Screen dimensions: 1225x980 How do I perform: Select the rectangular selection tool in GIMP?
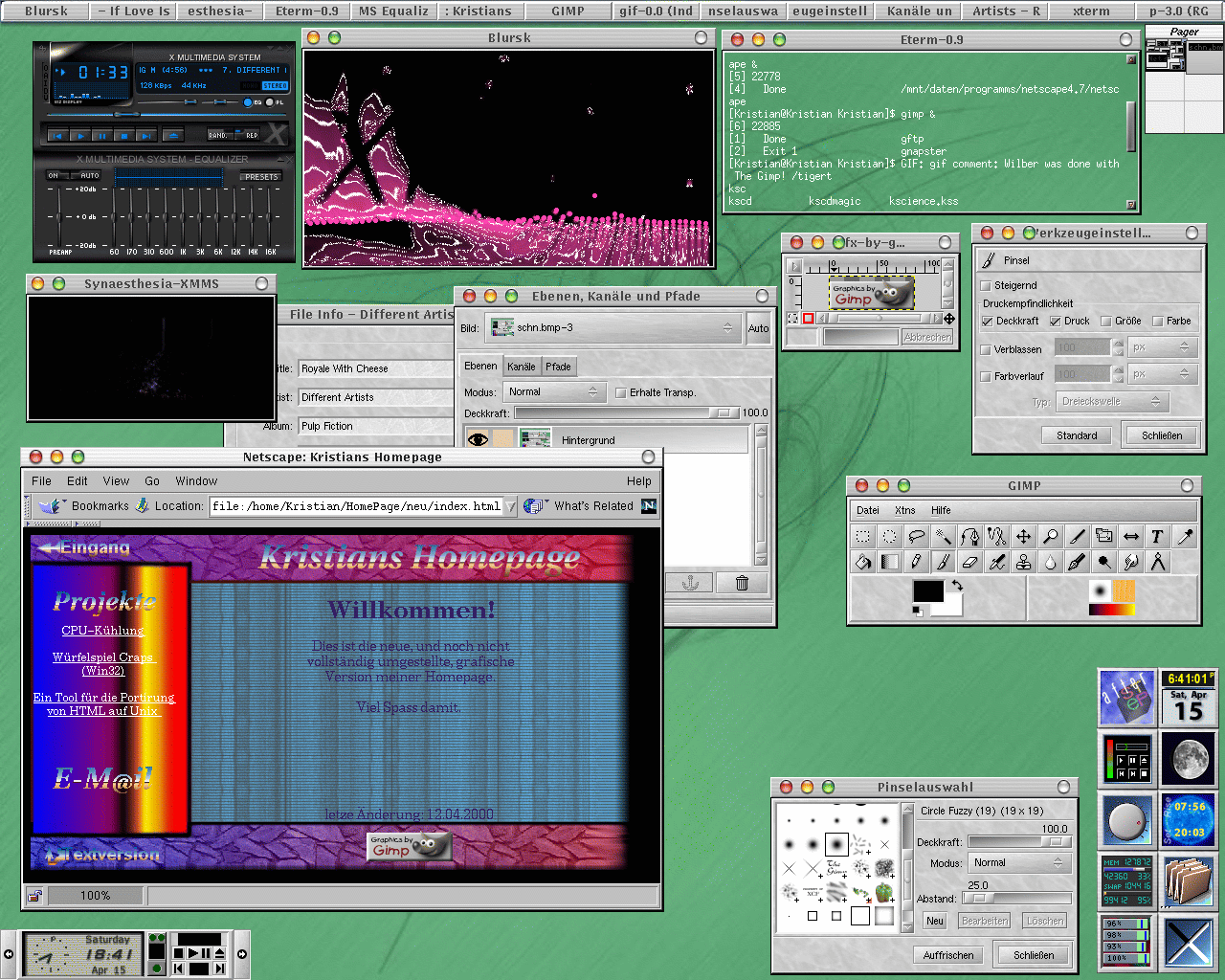click(863, 537)
